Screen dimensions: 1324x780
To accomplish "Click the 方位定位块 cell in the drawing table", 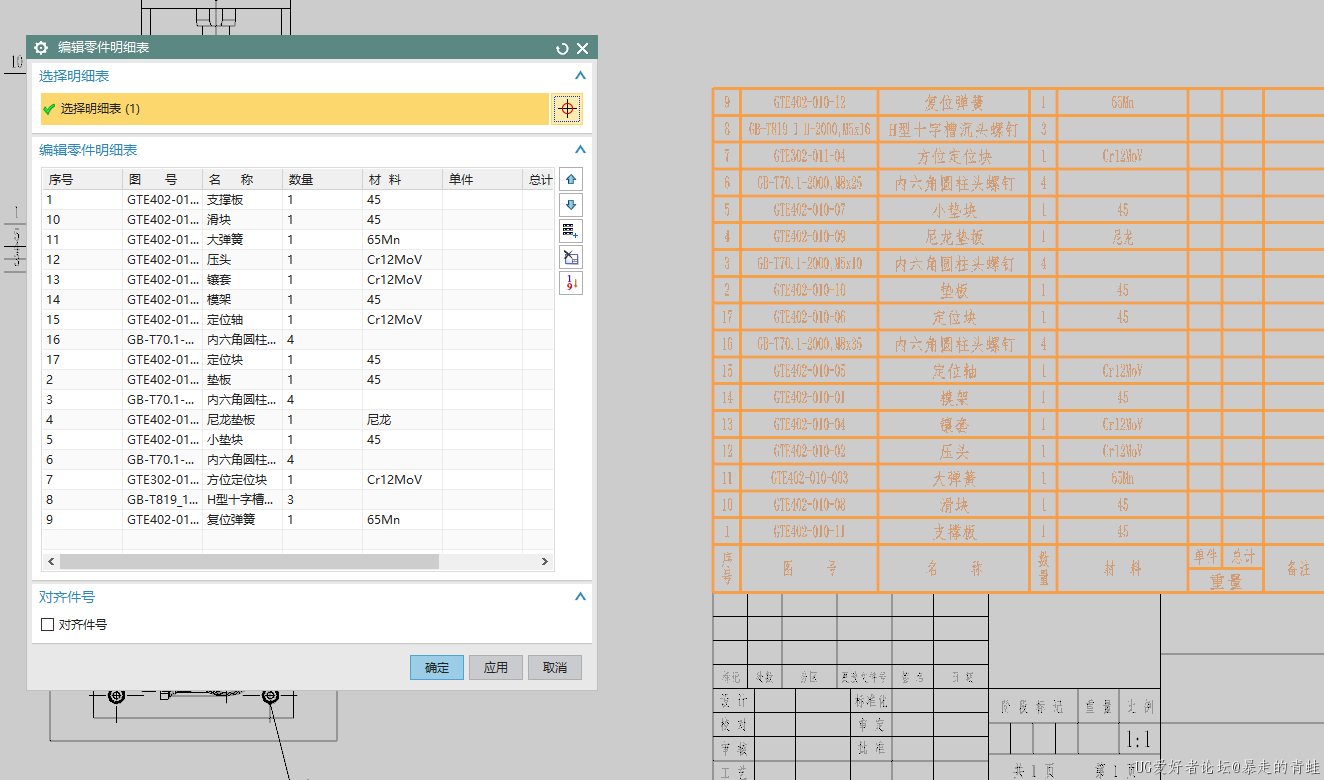I will point(954,157).
